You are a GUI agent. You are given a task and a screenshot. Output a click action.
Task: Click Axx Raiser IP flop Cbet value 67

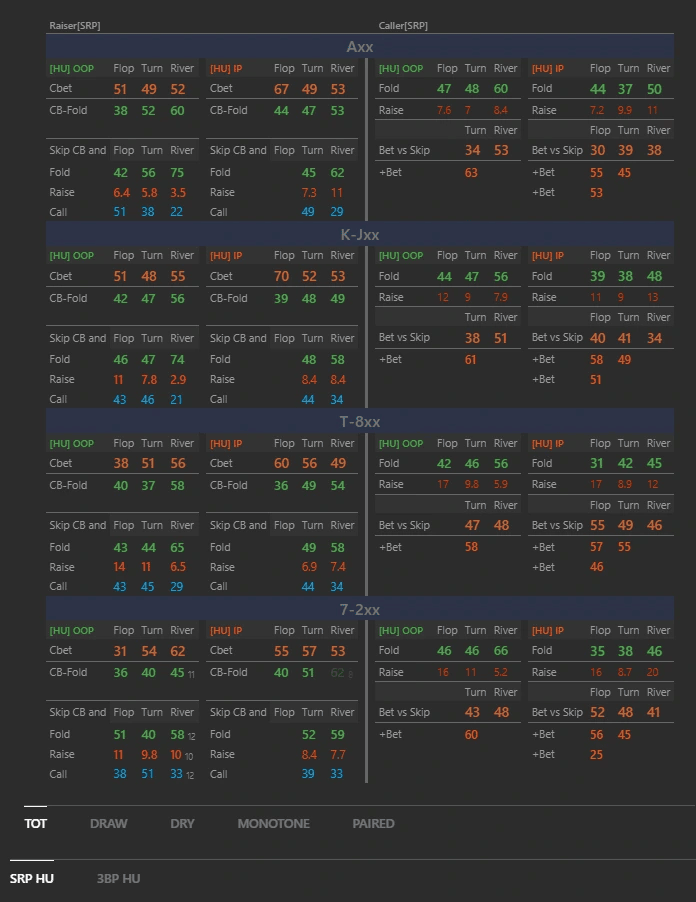pyautogui.click(x=281, y=89)
